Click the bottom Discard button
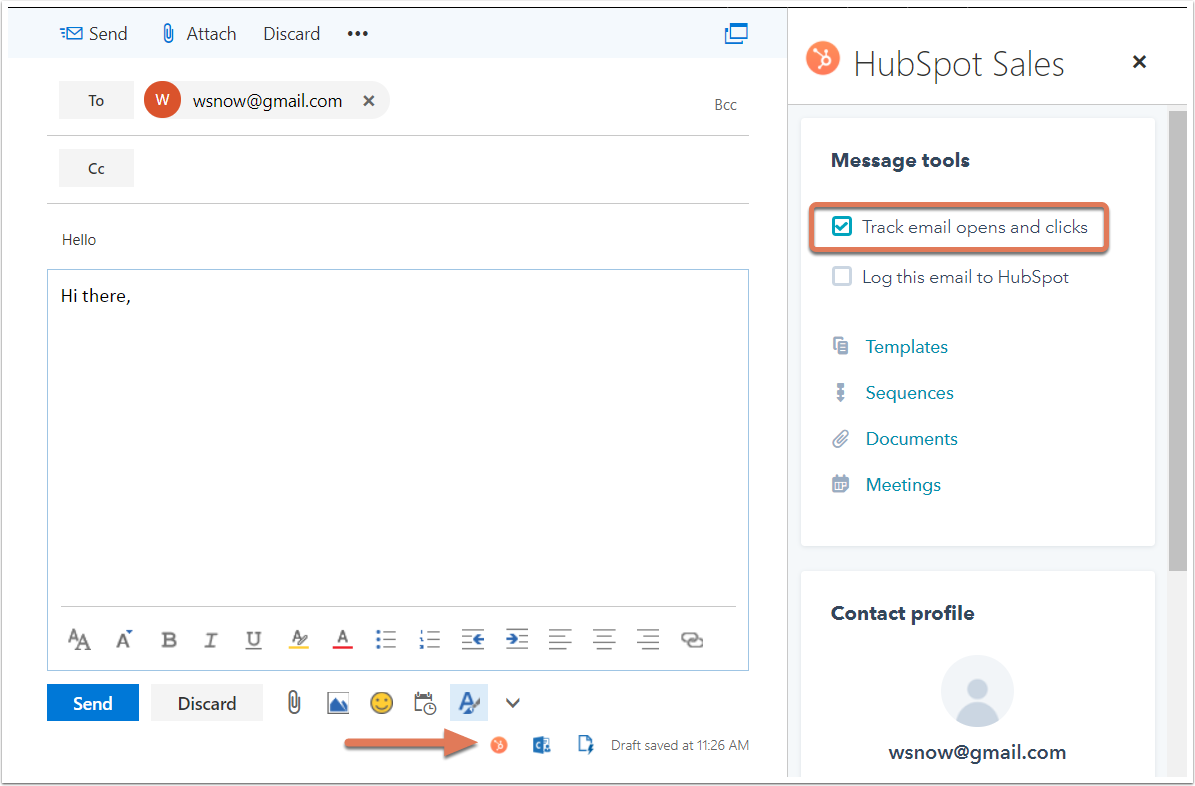The width and height of the screenshot is (1195, 786). tap(207, 703)
